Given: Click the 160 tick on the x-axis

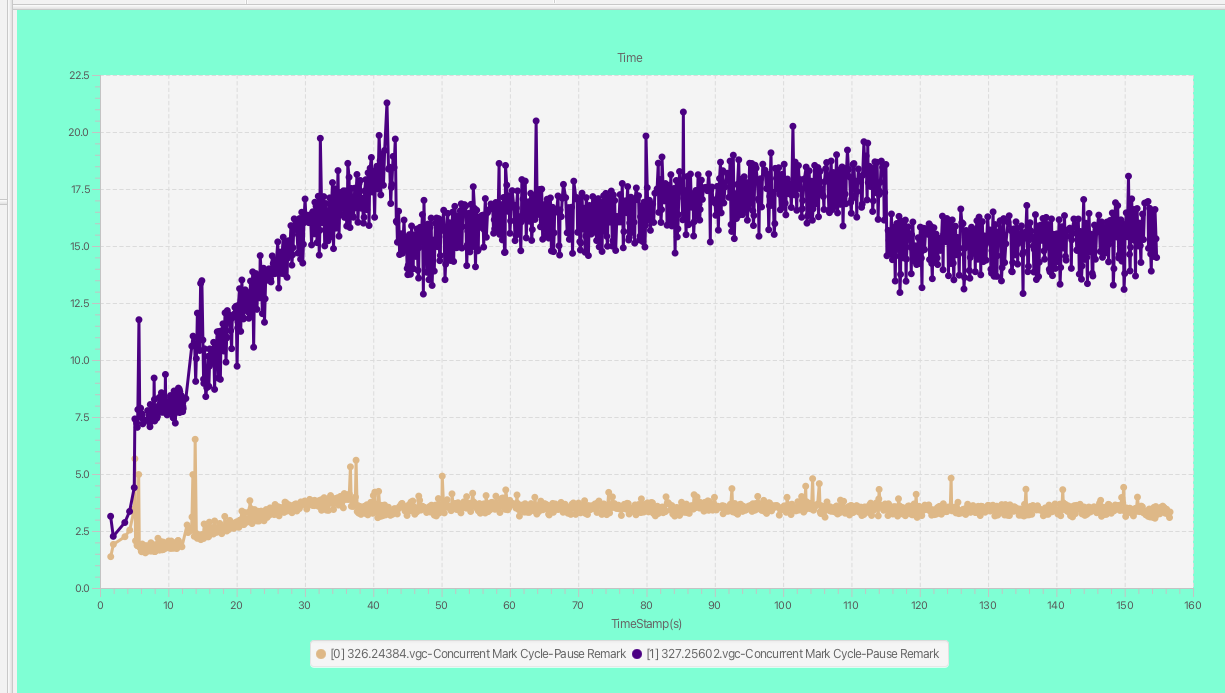Looking at the screenshot, I should pos(1192,605).
